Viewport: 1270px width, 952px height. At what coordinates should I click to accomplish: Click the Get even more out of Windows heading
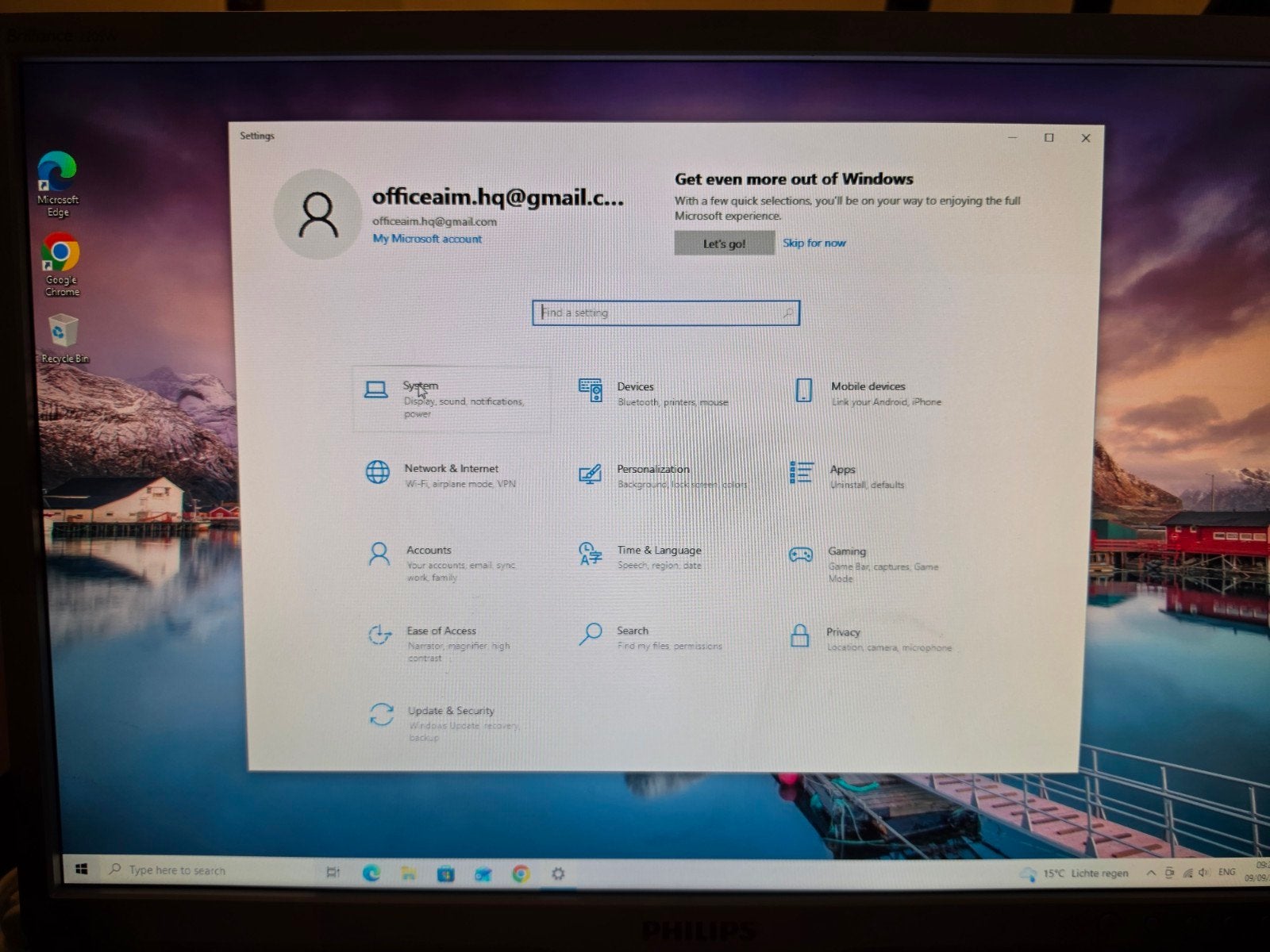794,179
